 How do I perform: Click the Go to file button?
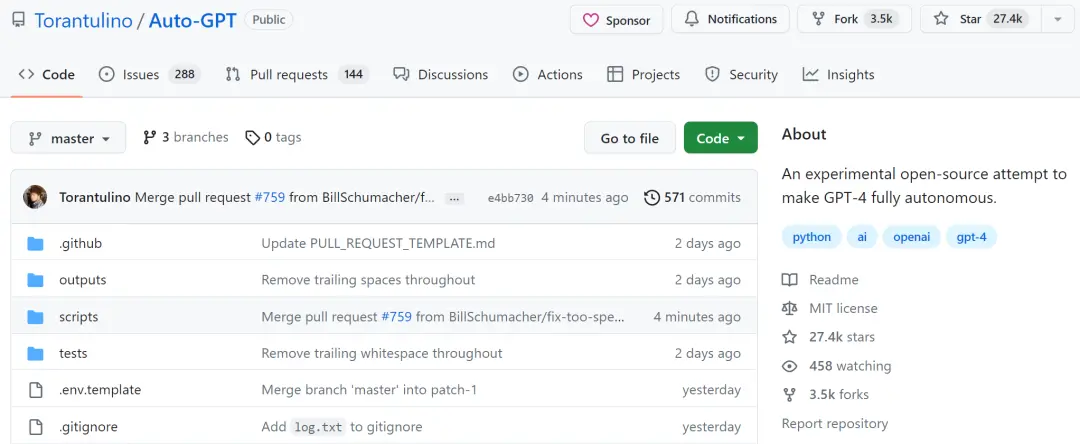(x=630, y=138)
